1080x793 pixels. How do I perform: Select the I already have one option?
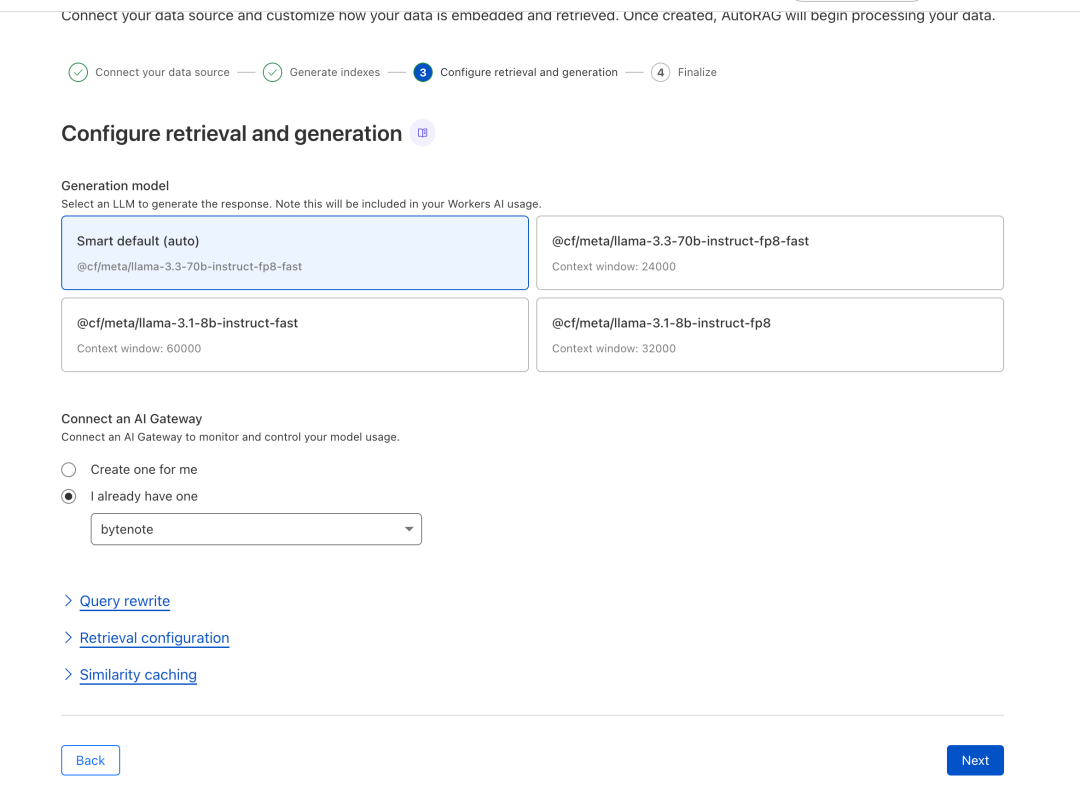tap(68, 496)
